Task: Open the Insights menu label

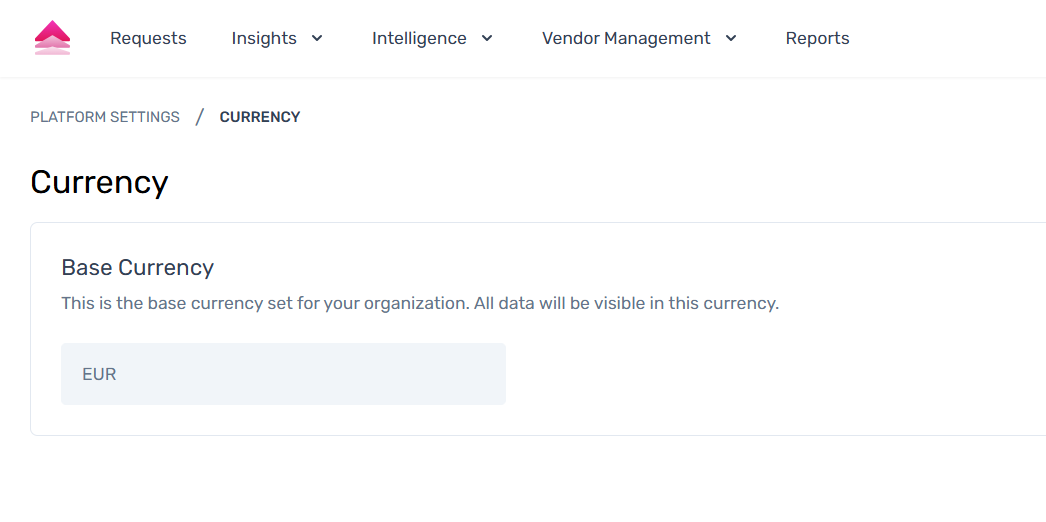Action: click(x=264, y=38)
